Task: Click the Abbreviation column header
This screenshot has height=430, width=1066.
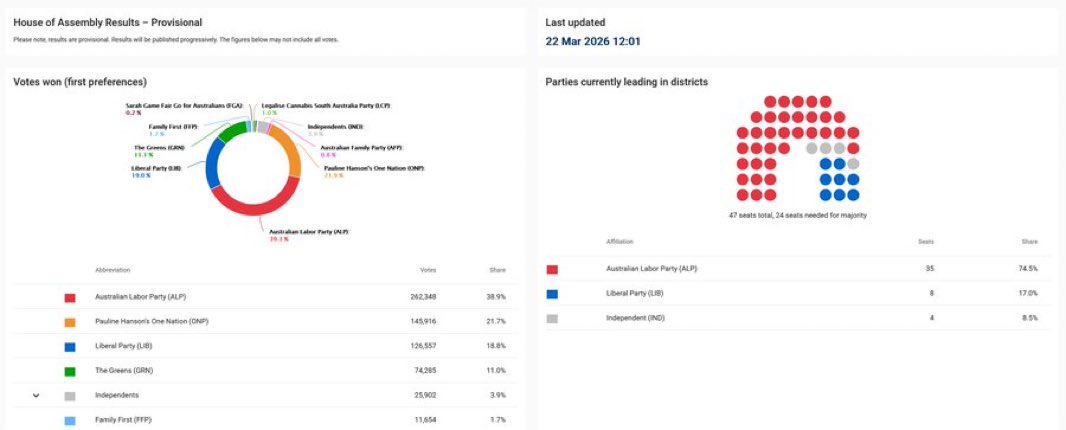Action: [112, 270]
